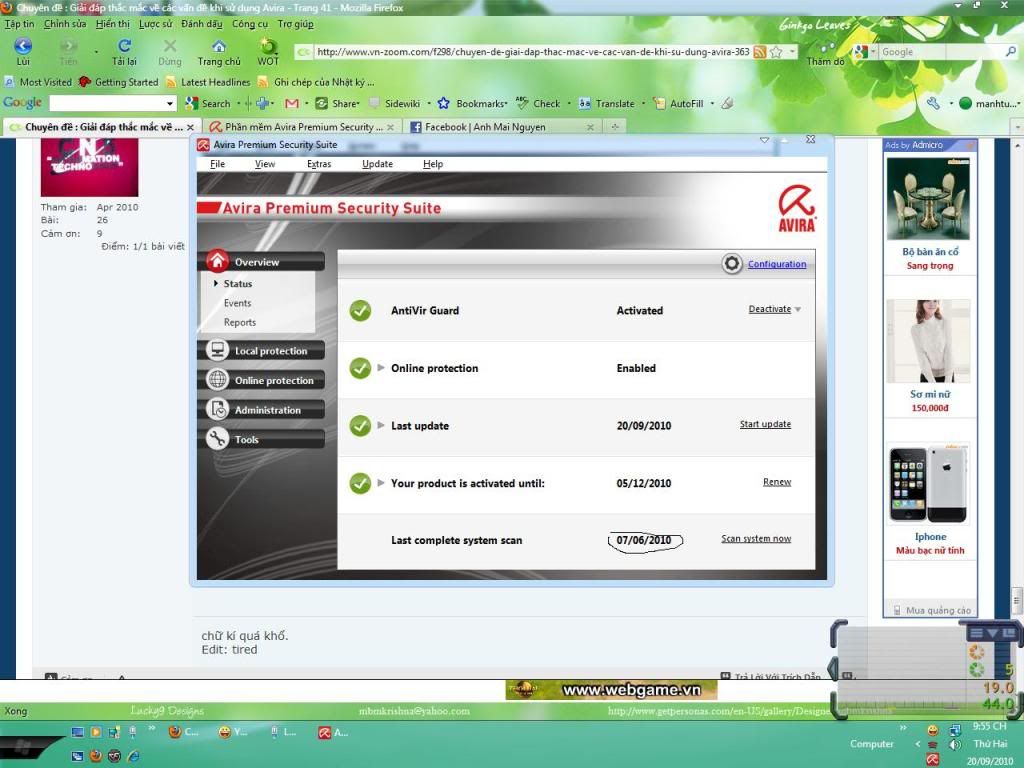Open the File menu in Avira
The image size is (1024, 768).
pos(217,164)
